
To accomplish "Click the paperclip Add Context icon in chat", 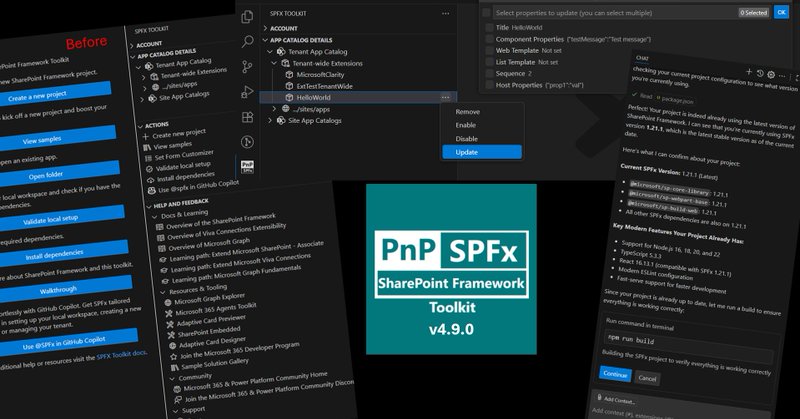I will (x=599, y=397).
